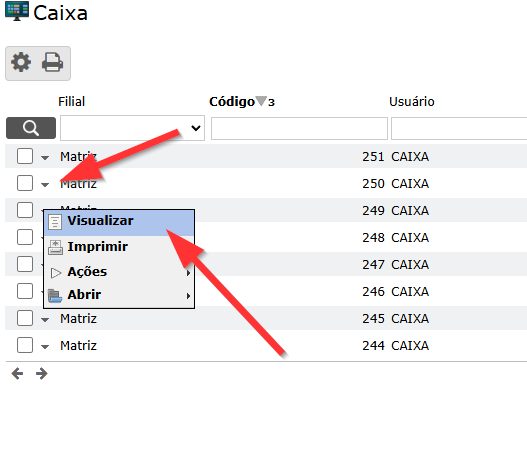Click the Imprimir printer icon in menu
This screenshot has height=454, width=527.
[x=55, y=247]
